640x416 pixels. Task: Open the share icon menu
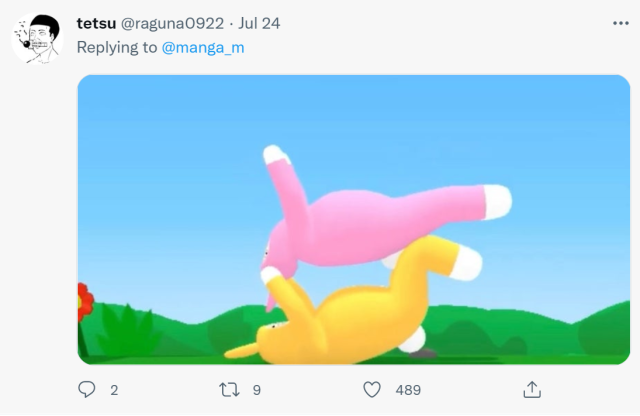click(x=532, y=389)
